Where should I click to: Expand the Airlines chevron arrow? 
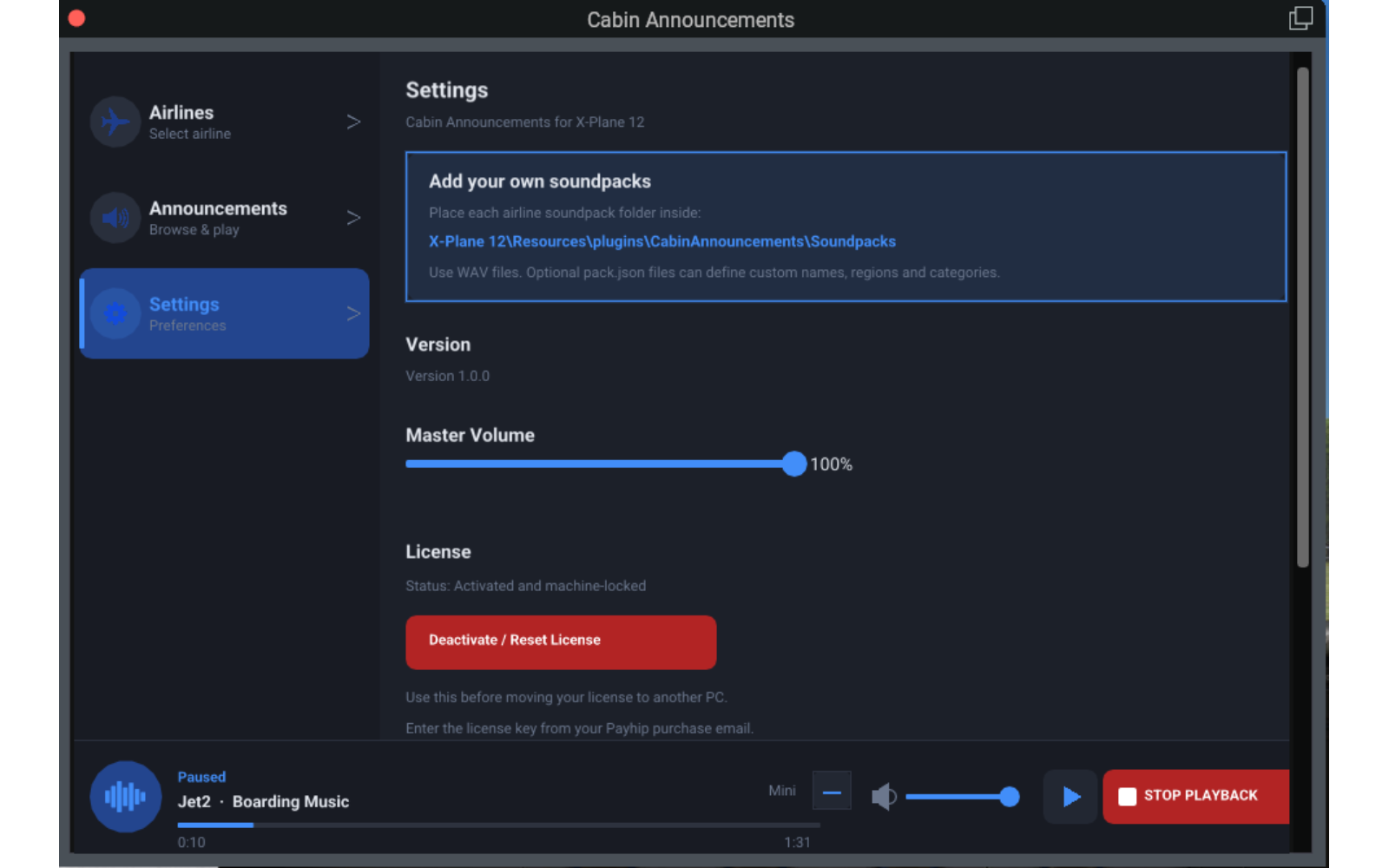(353, 122)
